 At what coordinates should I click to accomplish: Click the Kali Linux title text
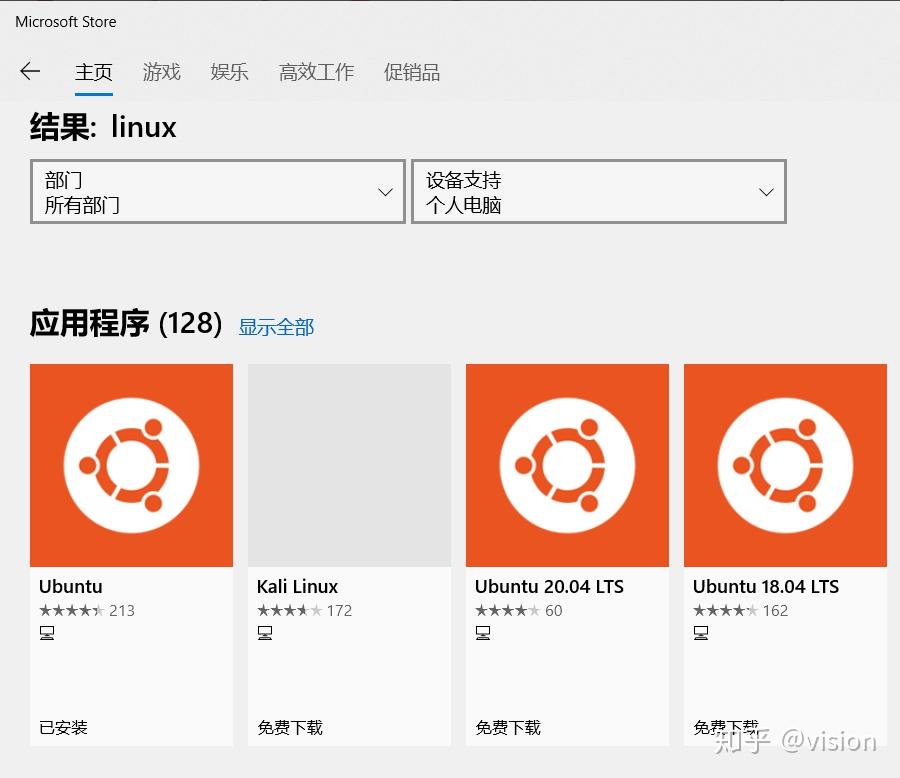click(x=297, y=586)
